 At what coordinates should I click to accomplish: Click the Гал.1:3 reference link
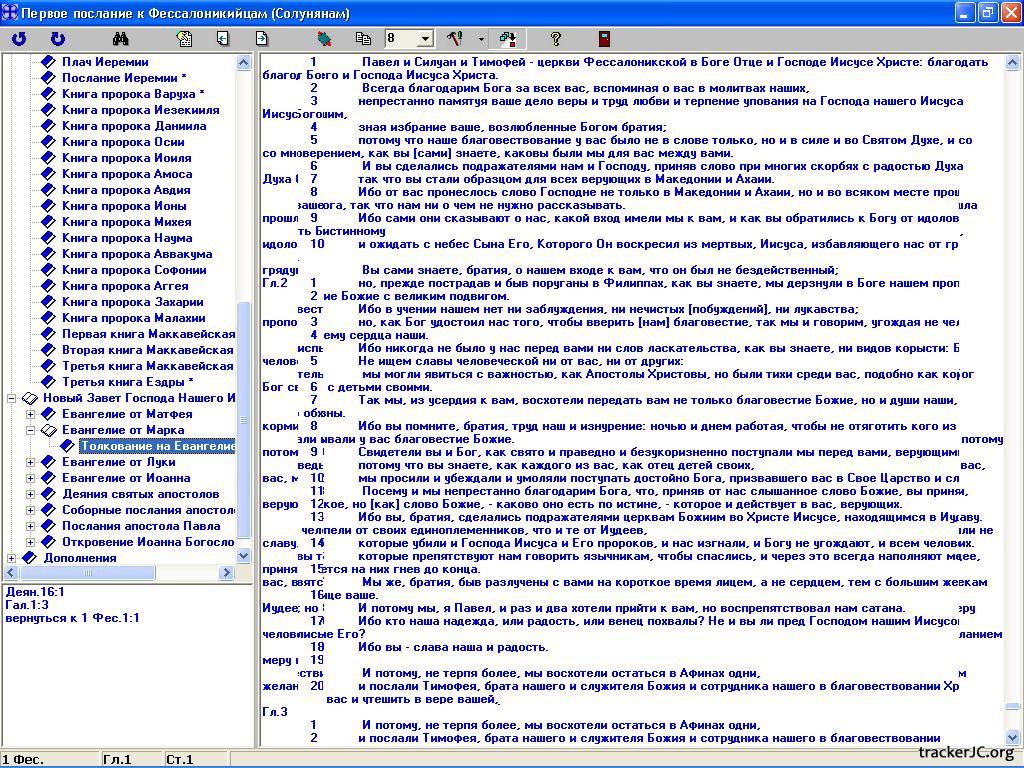pyautogui.click(x=27, y=605)
